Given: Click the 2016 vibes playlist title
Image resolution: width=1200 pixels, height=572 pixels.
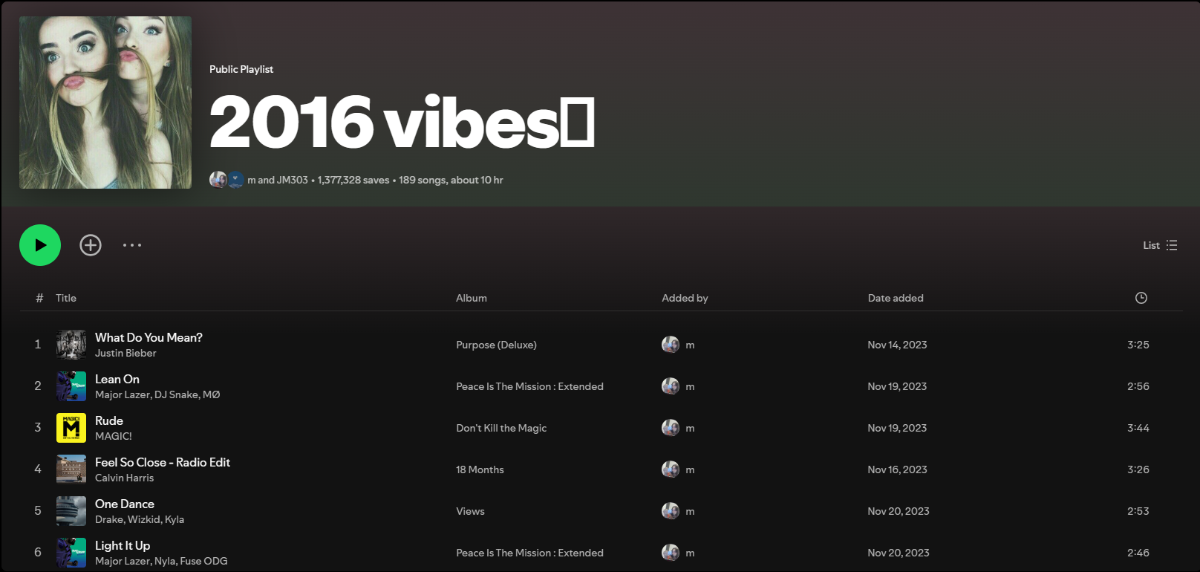Looking at the screenshot, I should [402, 124].
